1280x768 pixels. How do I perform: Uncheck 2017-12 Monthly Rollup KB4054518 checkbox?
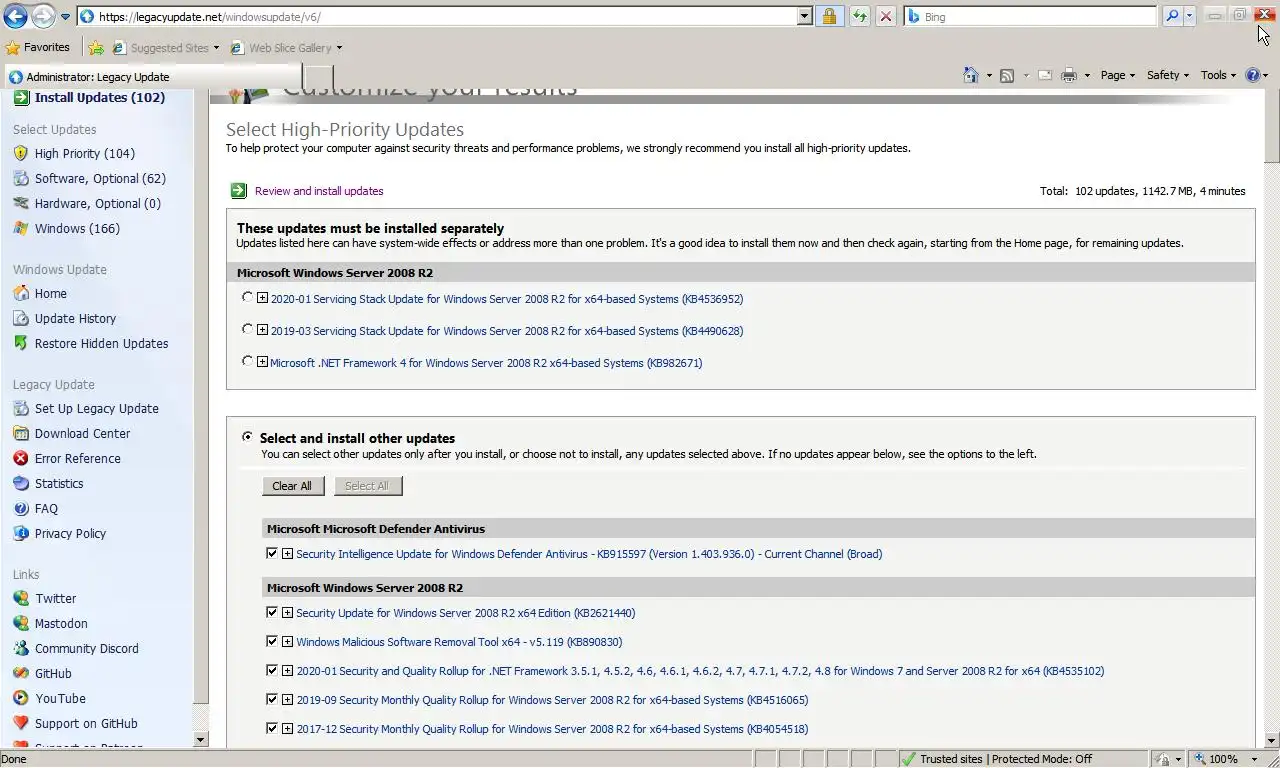(x=271, y=728)
